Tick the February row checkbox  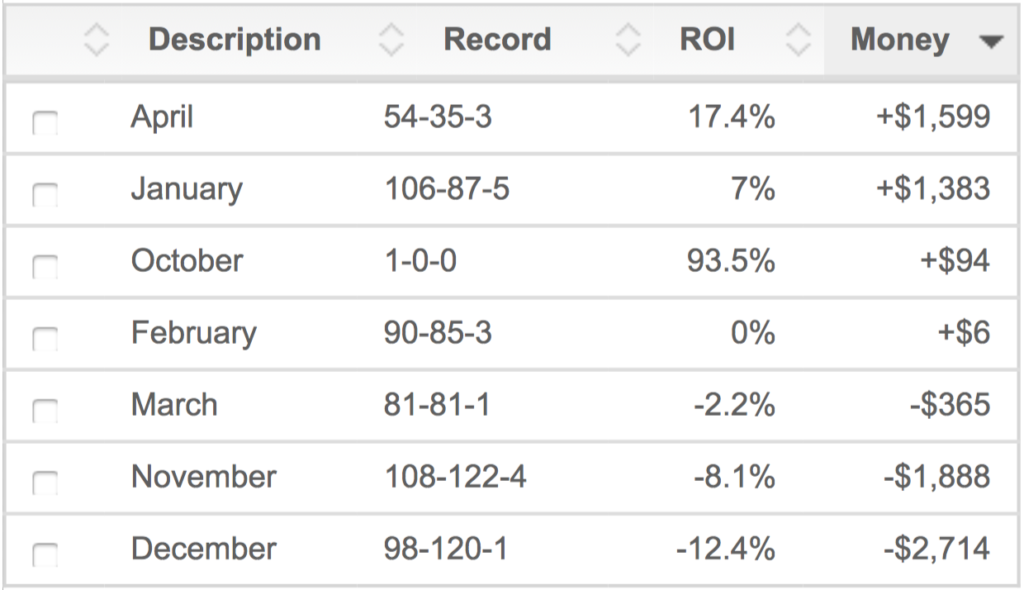click(x=45, y=338)
